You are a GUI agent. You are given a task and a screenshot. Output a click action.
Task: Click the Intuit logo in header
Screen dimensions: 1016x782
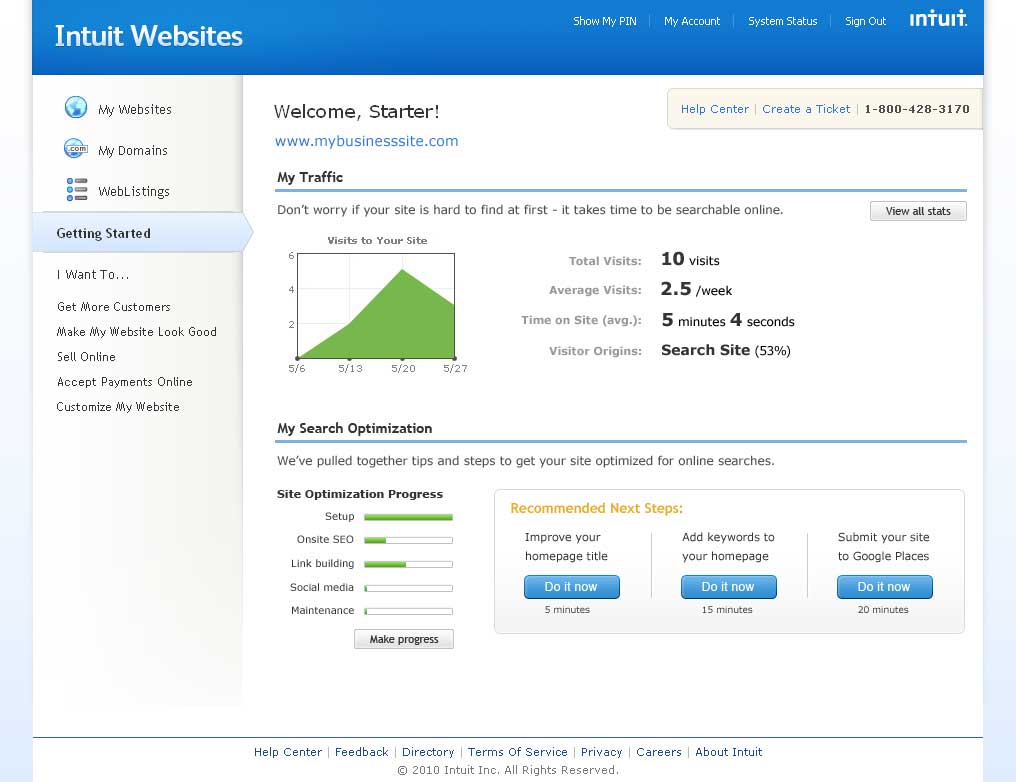tap(938, 18)
